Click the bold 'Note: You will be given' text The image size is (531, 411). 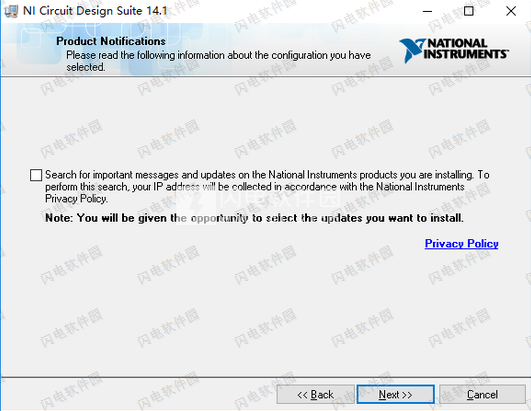[254, 218]
